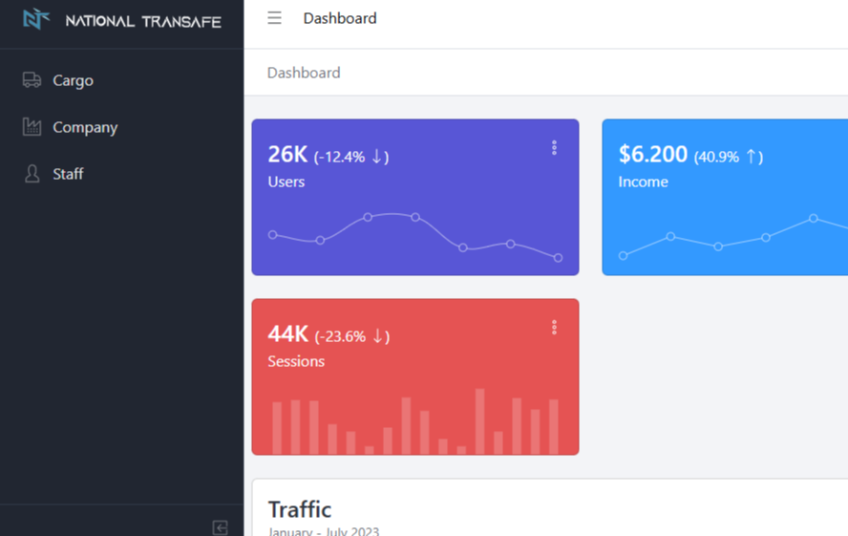This screenshot has height=536, width=848.
Task: Open the Users card options menu
Action: pos(554,148)
